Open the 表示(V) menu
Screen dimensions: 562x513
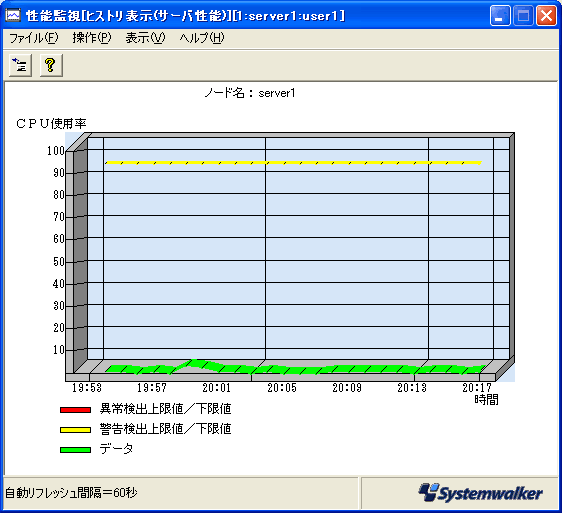click(x=145, y=38)
